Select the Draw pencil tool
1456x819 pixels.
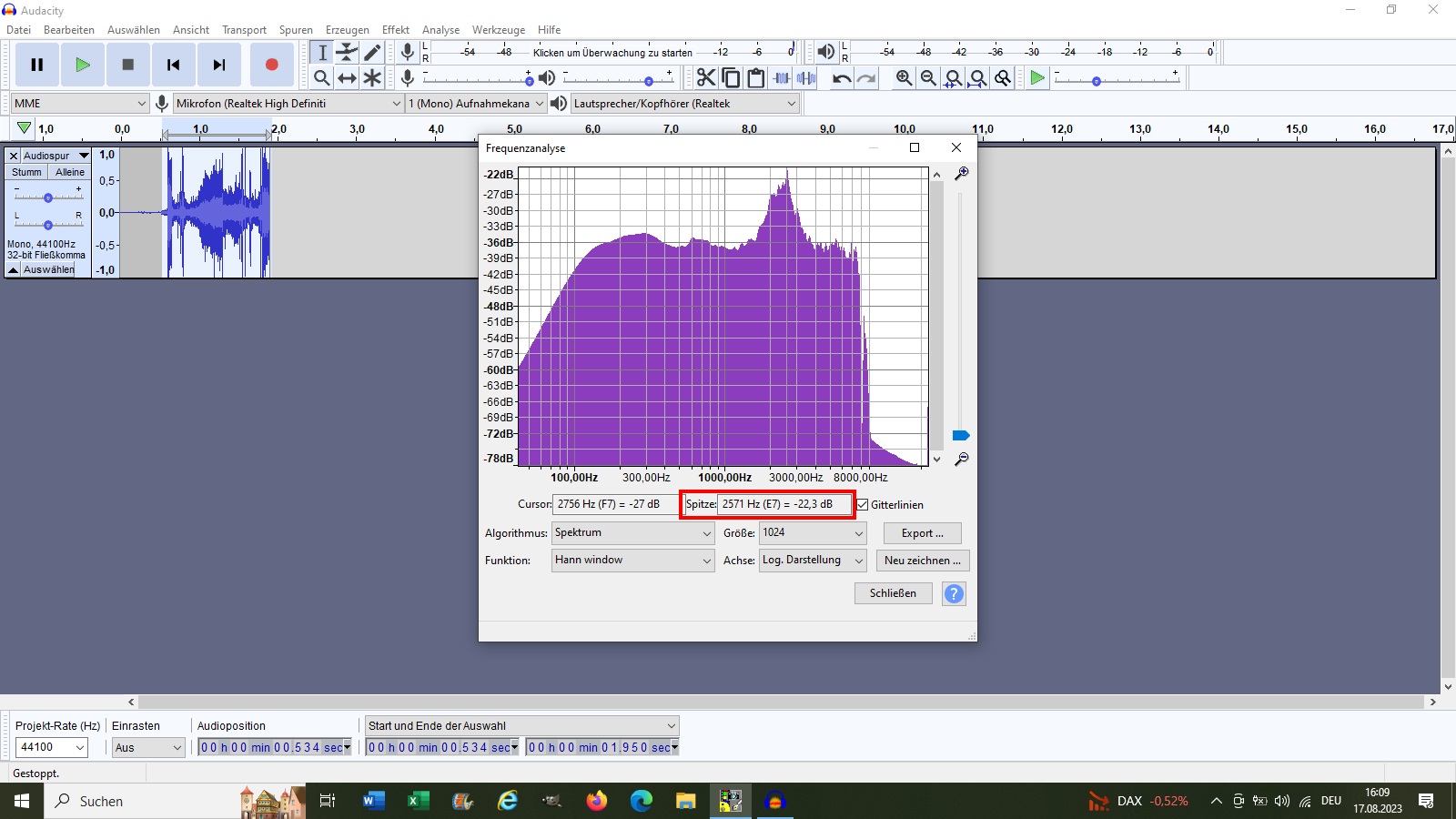click(372, 53)
